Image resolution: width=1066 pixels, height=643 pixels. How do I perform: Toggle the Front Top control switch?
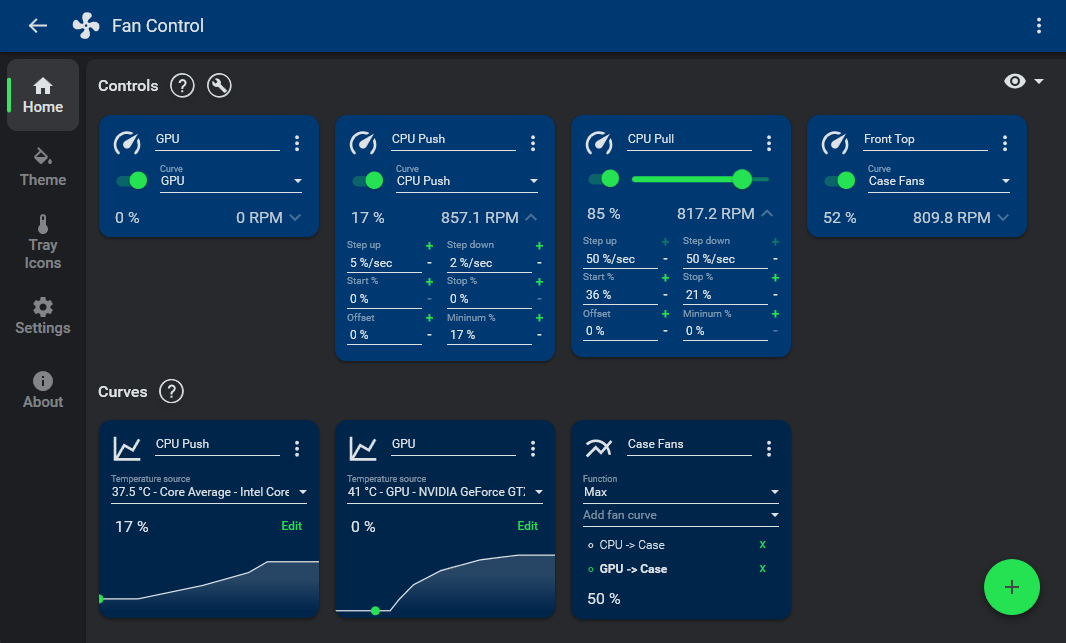(839, 181)
